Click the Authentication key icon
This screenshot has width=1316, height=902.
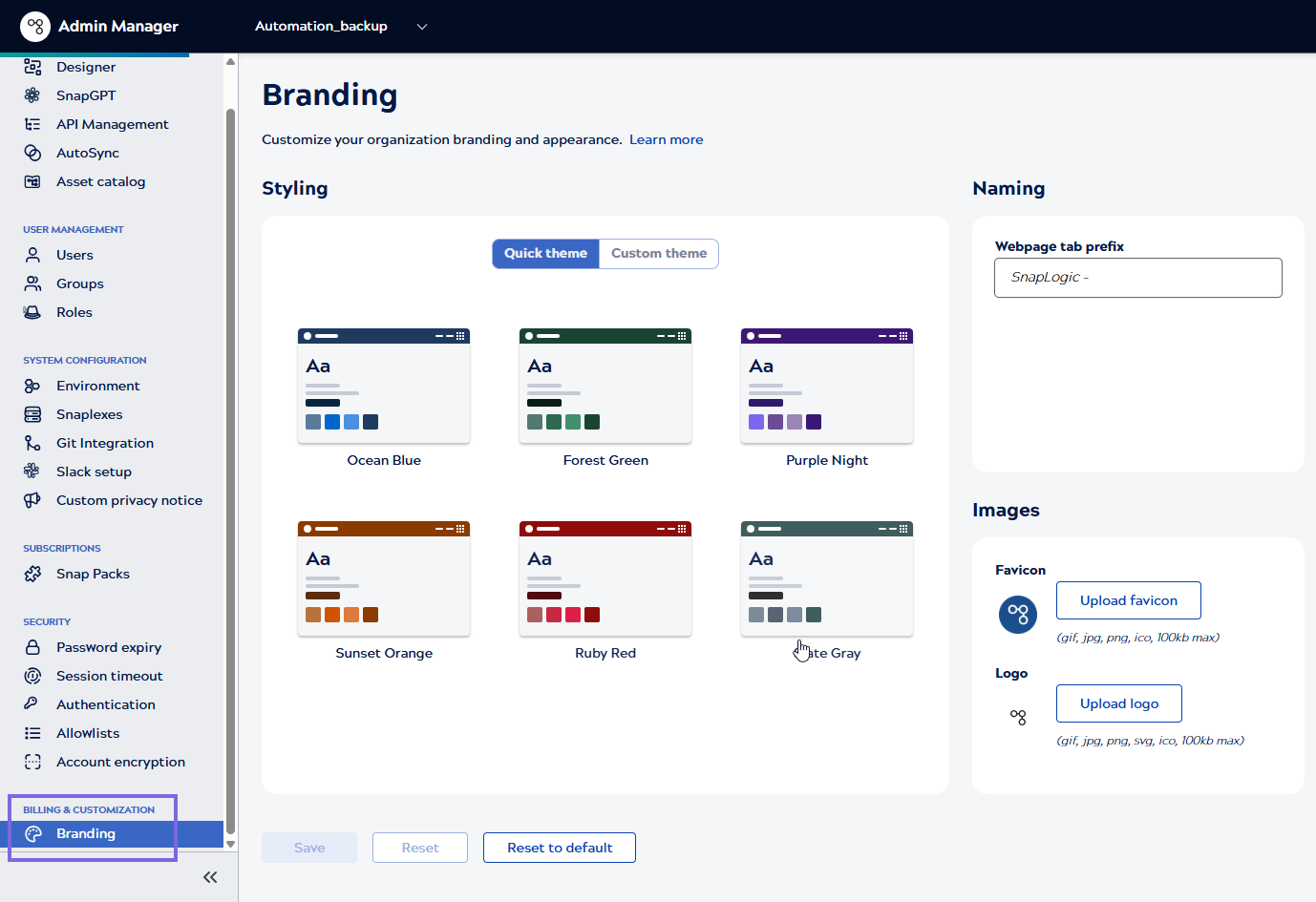click(x=32, y=704)
